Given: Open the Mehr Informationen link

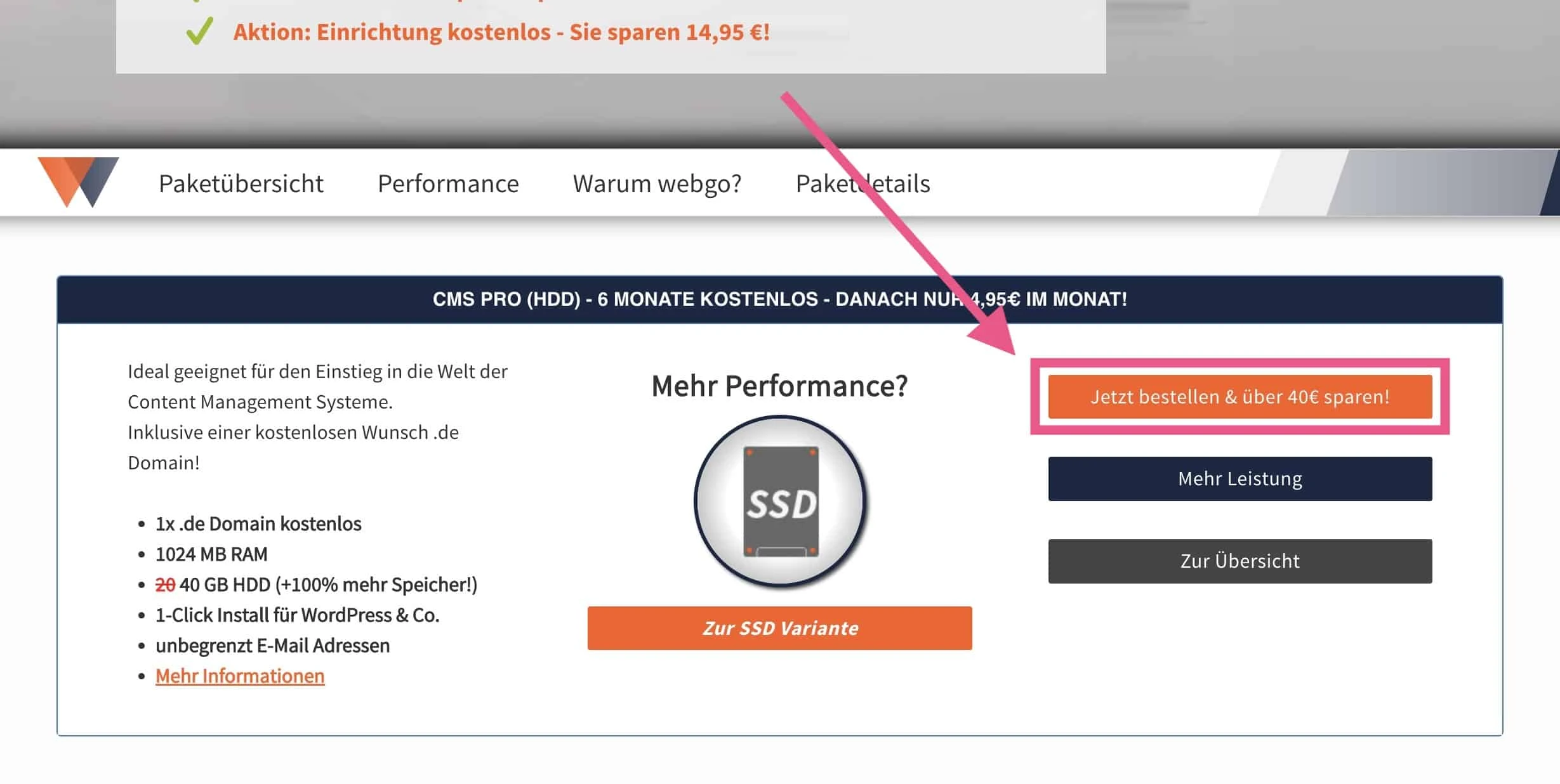Looking at the screenshot, I should tap(239, 676).
